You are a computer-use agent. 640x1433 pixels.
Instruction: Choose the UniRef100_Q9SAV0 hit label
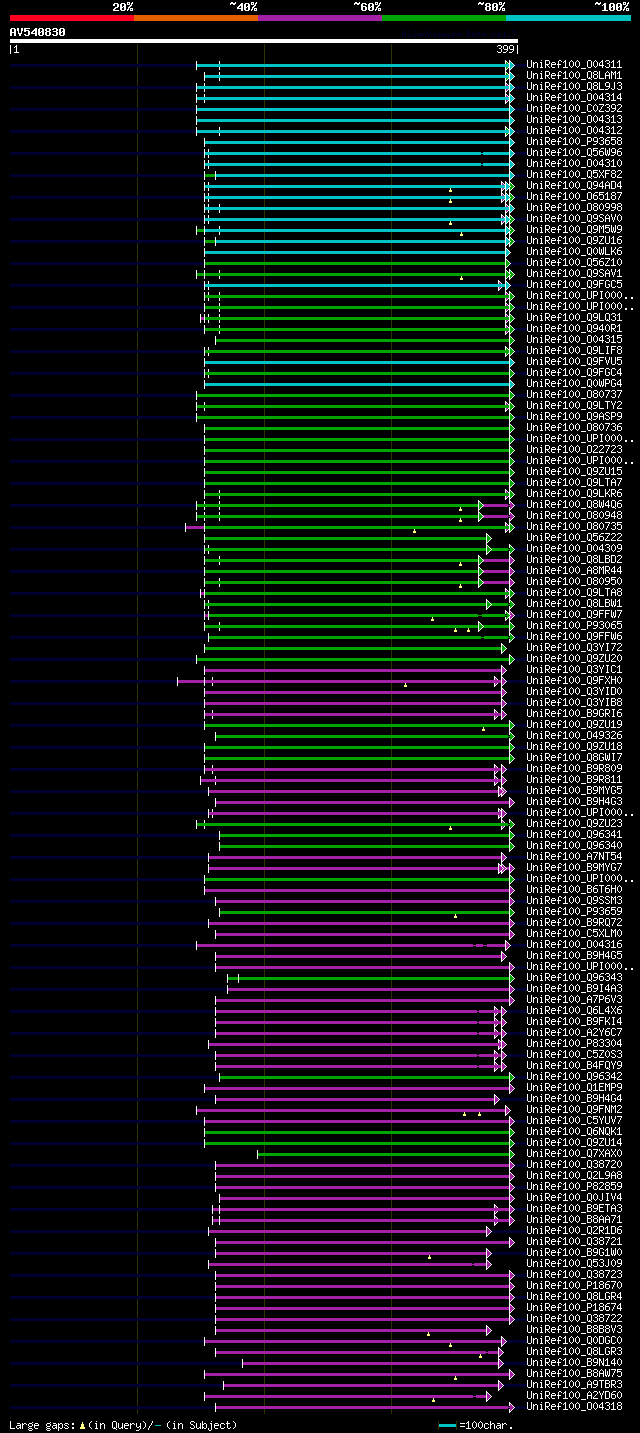click(574, 219)
